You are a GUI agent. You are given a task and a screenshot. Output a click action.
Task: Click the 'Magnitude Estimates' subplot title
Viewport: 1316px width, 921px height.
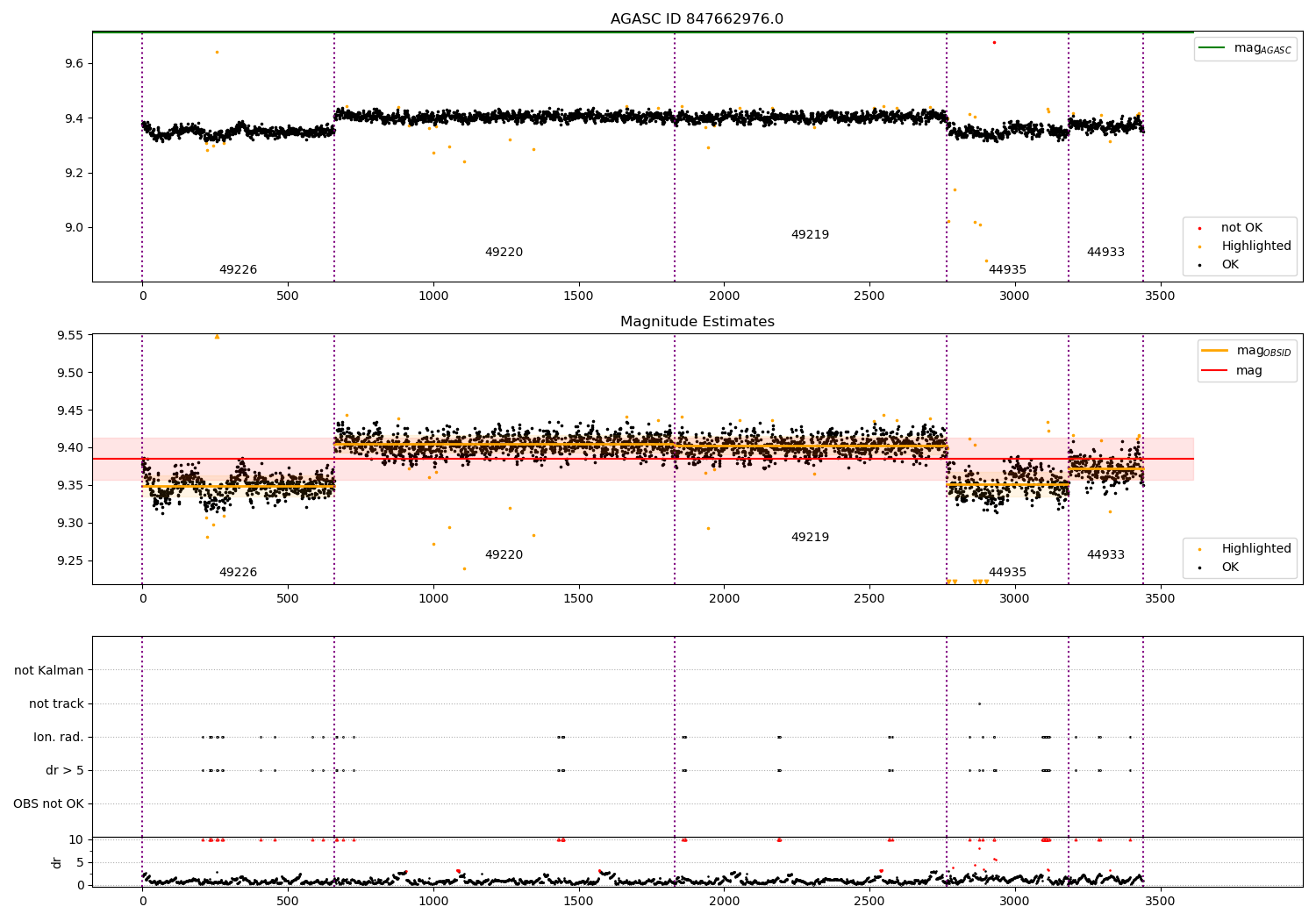(x=697, y=322)
